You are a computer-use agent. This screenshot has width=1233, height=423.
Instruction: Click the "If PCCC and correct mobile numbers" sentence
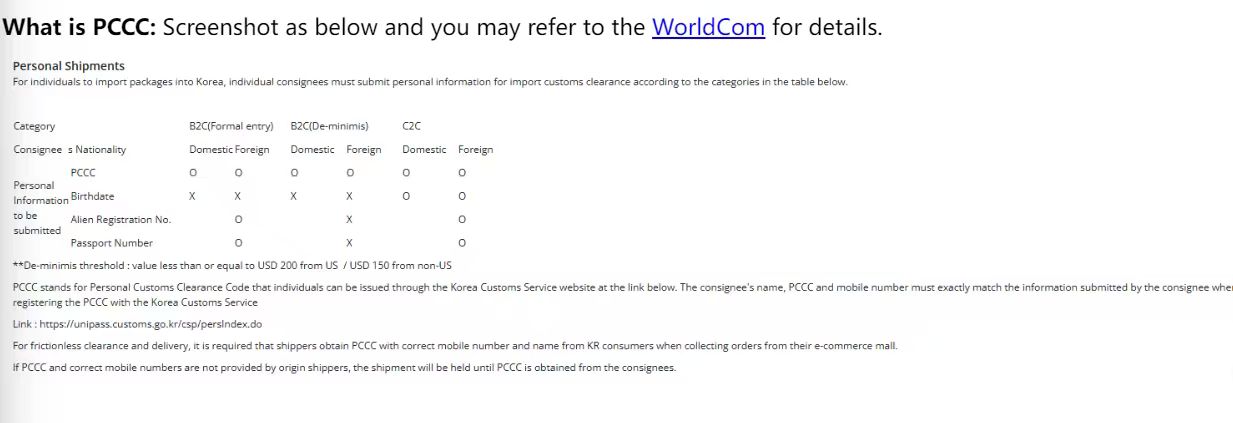pos(345,367)
